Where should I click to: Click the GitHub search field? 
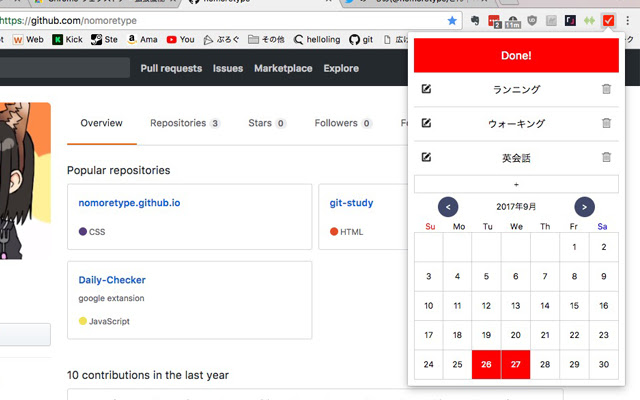click(x=65, y=68)
